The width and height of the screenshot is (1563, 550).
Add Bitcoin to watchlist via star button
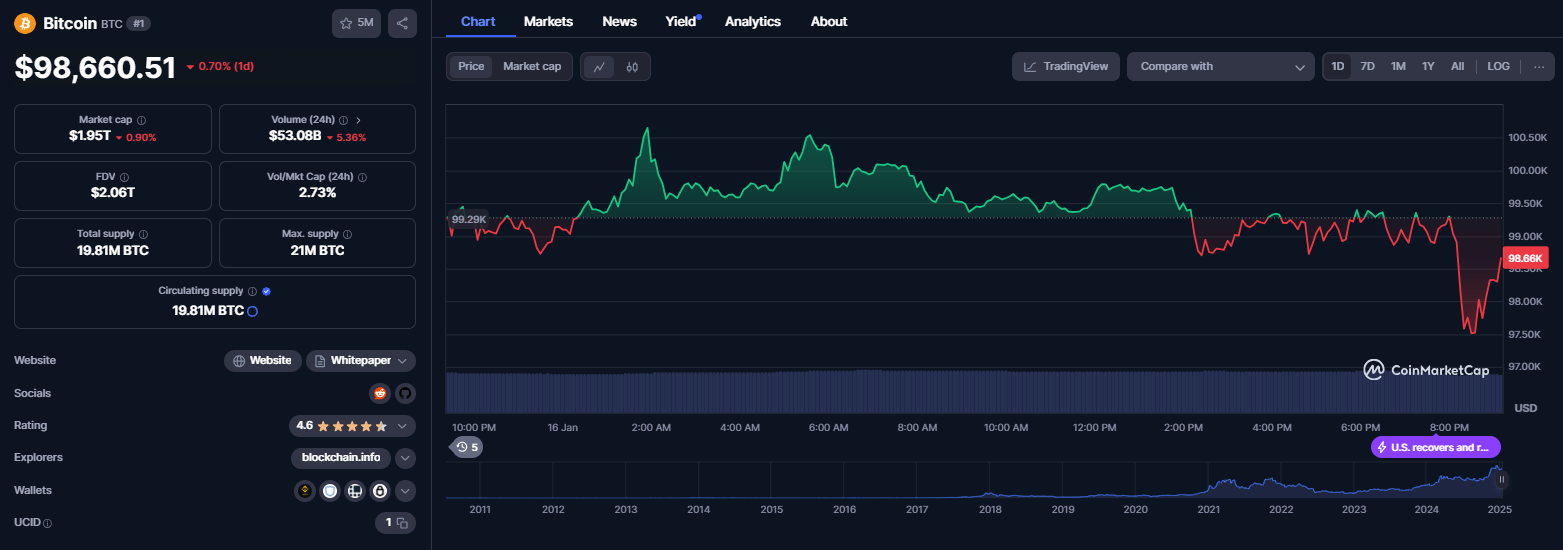coord(356,23)
